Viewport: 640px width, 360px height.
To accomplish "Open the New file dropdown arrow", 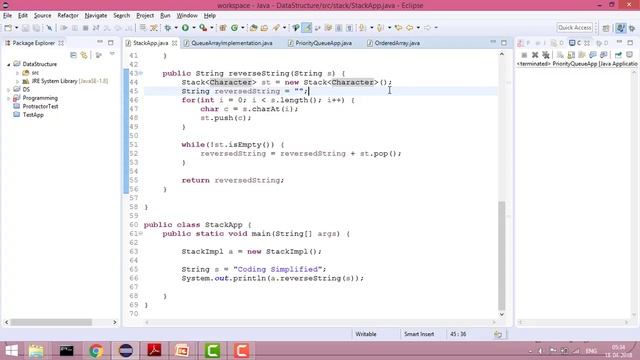I will (x=17, y=28).
